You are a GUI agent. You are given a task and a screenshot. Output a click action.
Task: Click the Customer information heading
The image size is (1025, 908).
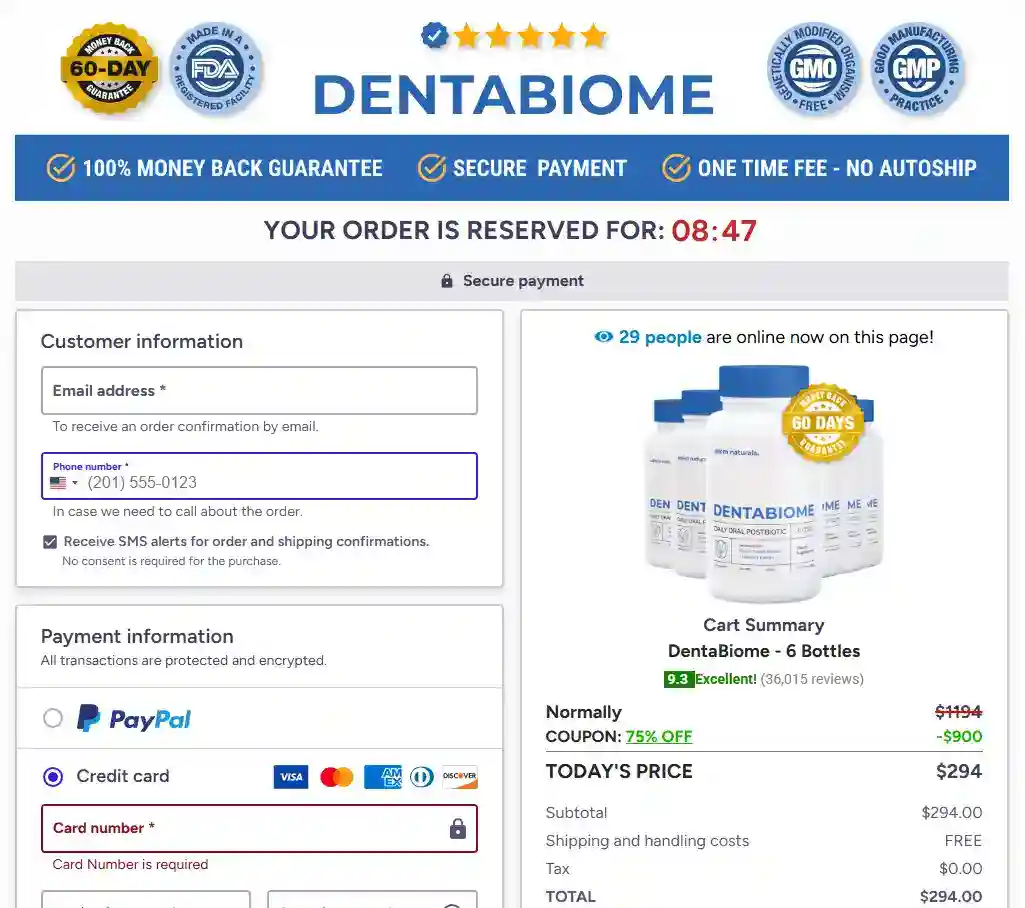142,341
